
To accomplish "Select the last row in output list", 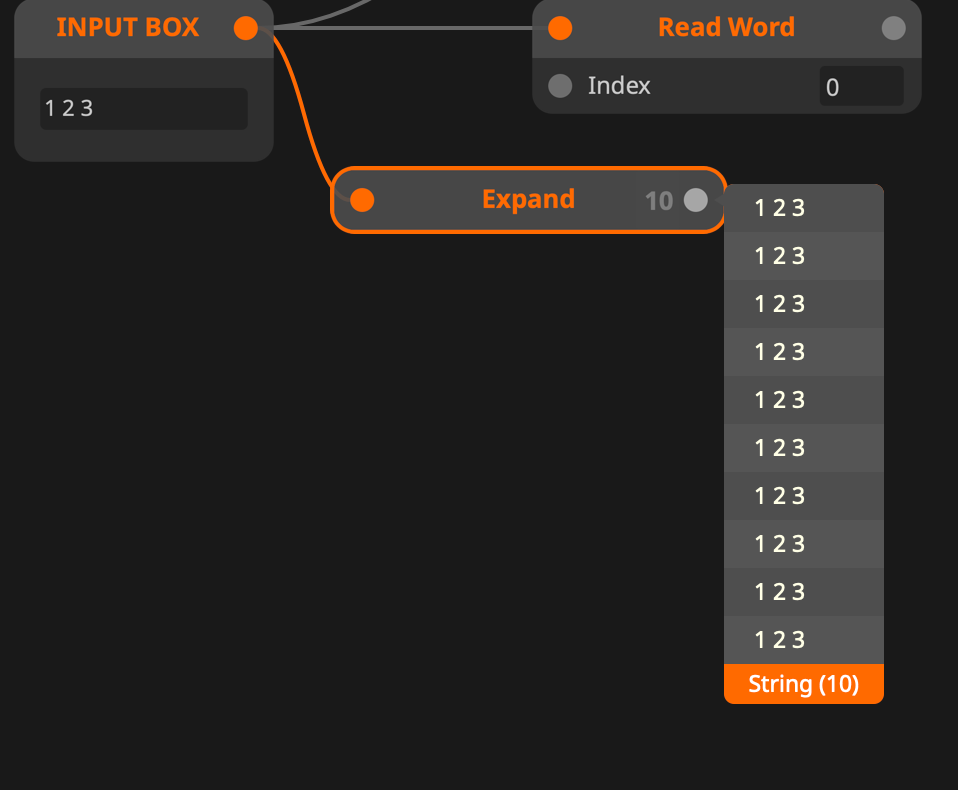I will coord(803,640).
